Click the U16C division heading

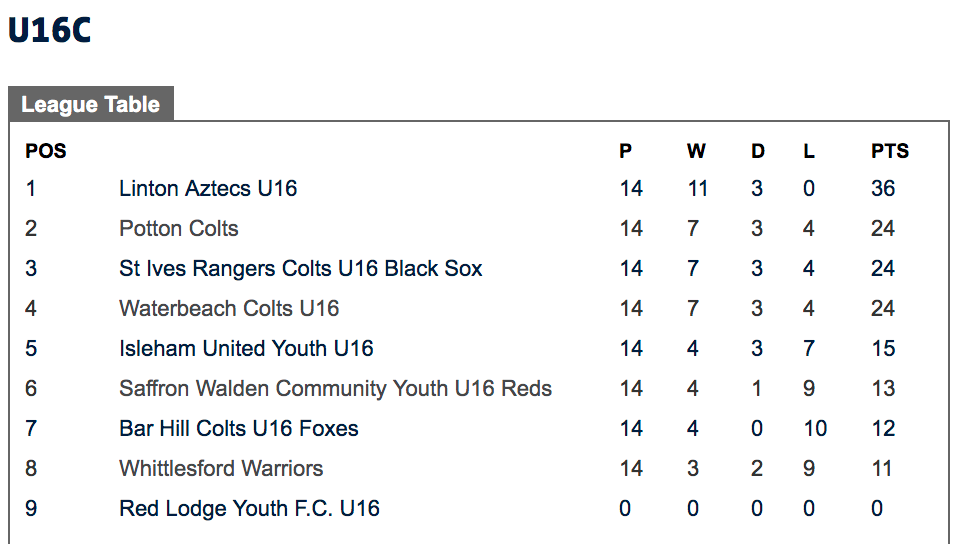coord(50,30)
